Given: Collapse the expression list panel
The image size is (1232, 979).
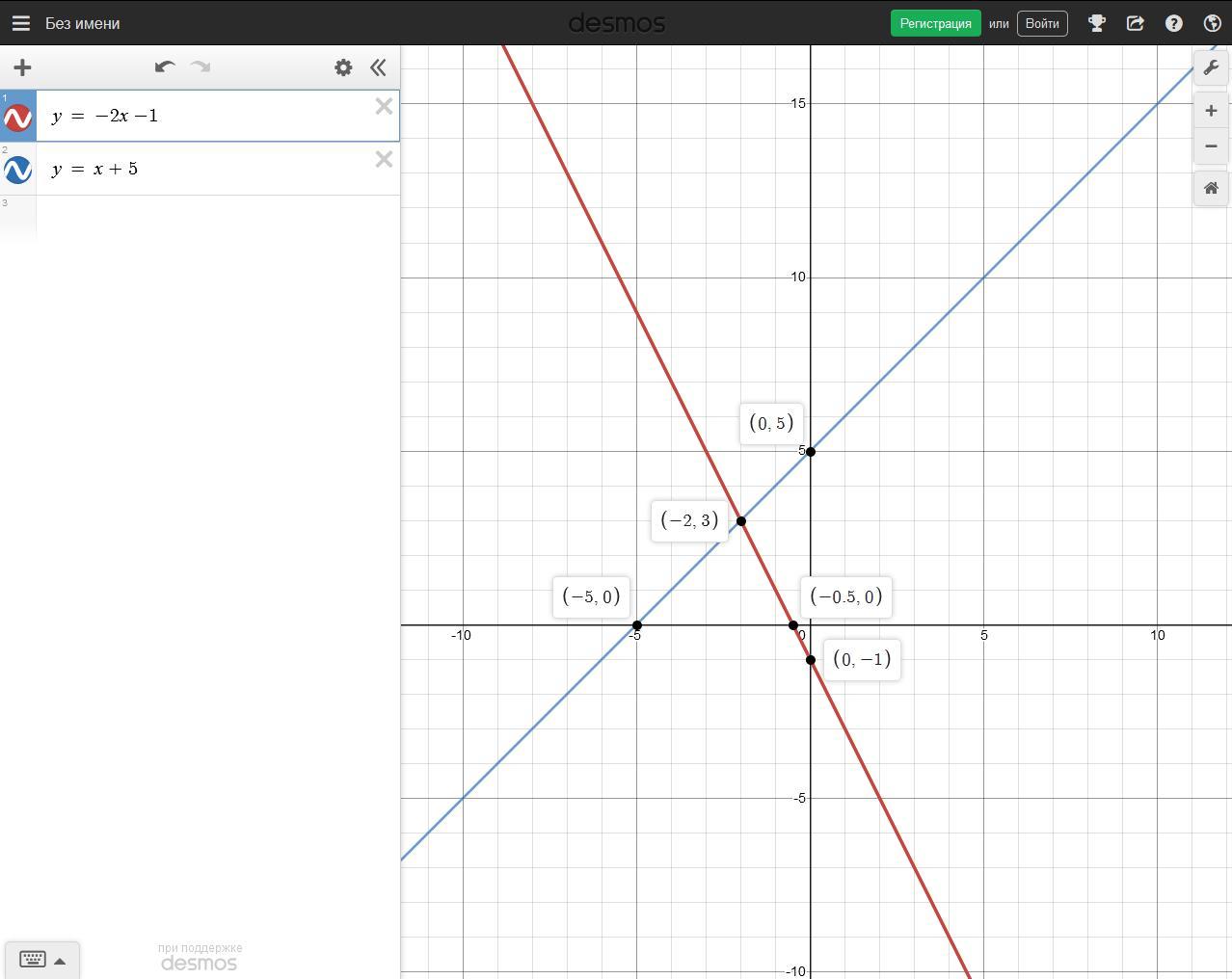Looking at the screenshot, I should (x=378, y=67).
